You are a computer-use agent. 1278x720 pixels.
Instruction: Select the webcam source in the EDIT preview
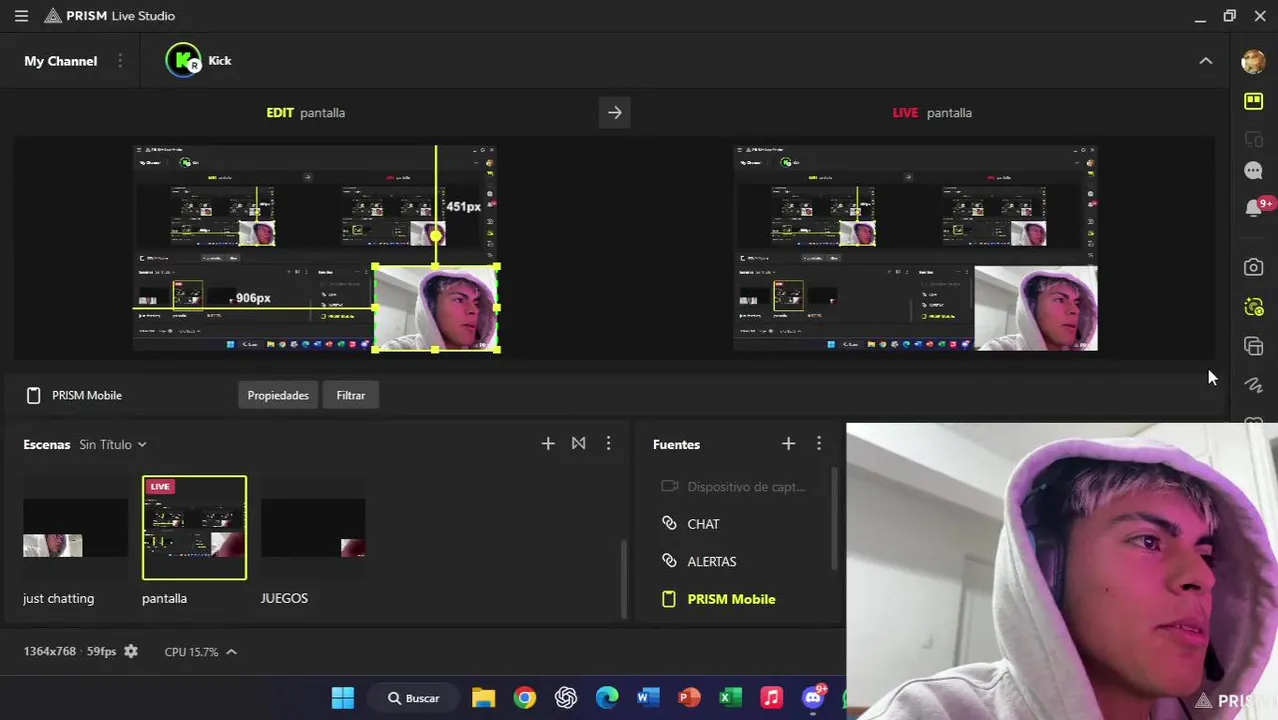click(436, 308)
